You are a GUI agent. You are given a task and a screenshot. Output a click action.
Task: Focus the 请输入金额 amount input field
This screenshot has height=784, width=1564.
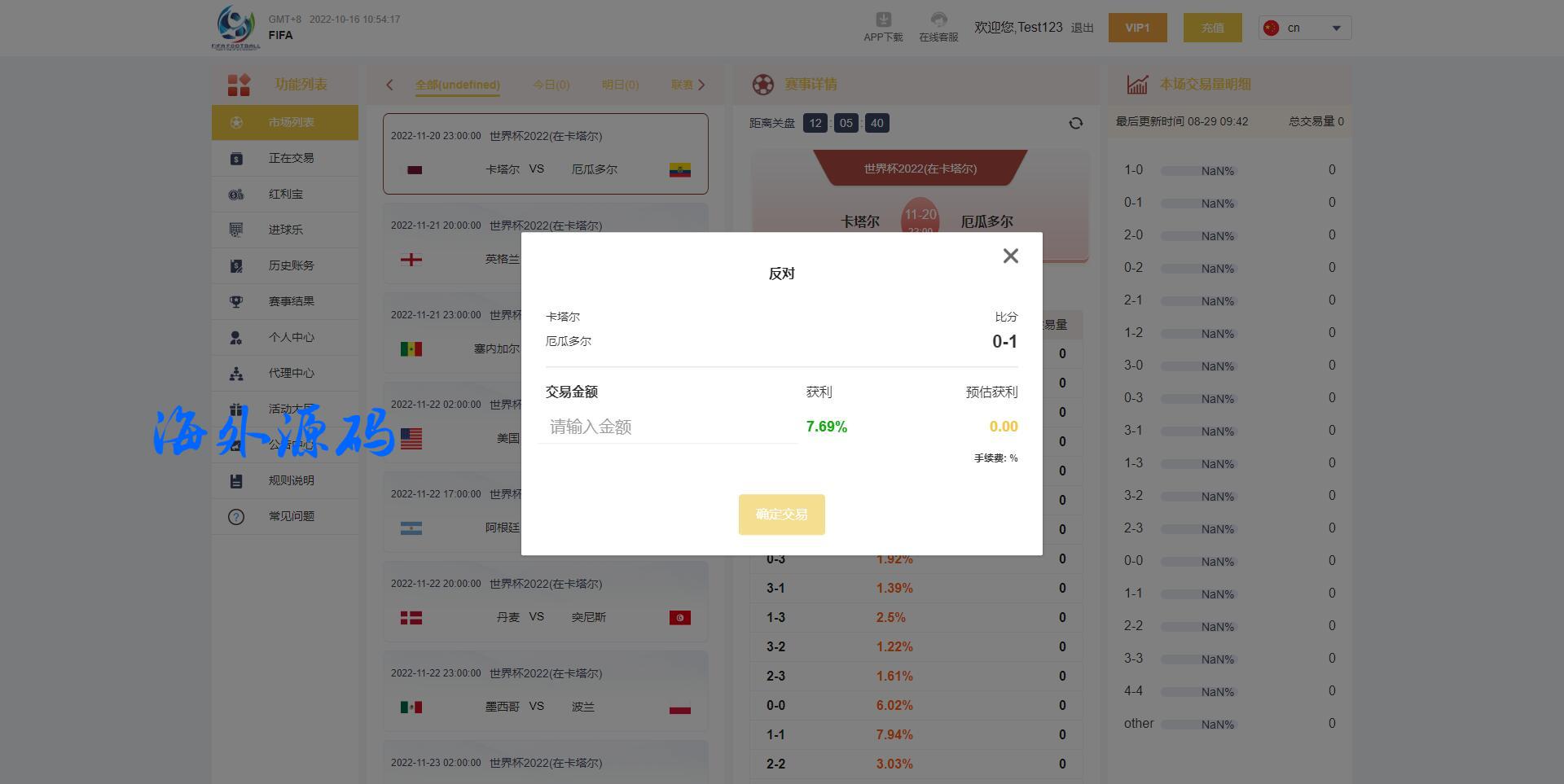click(x=668, y=427)
